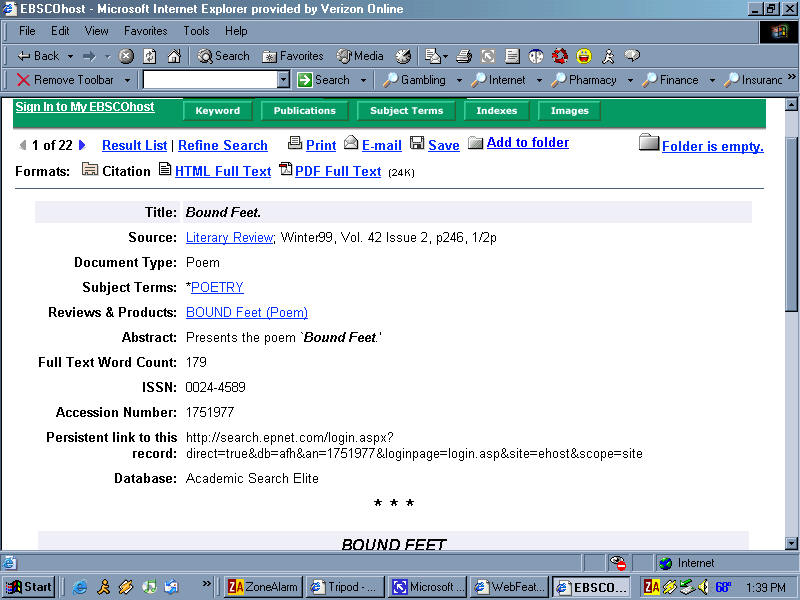The width and height of the screenshot is (800, 600).
Task: Expand the Finance dropdown arrow
Action: (x=712, y=80)
